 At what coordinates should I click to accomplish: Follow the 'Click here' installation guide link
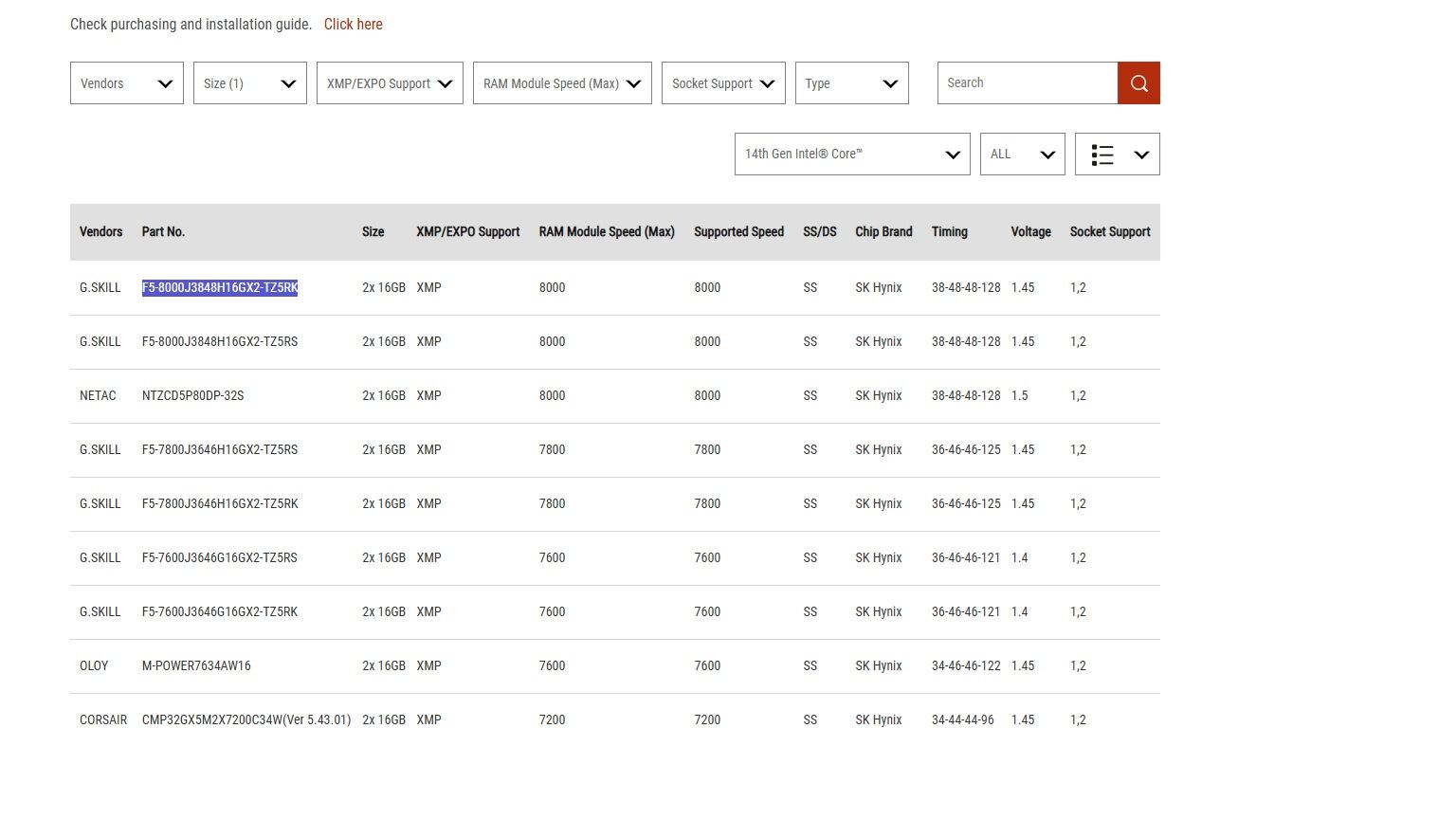(354, 25)
